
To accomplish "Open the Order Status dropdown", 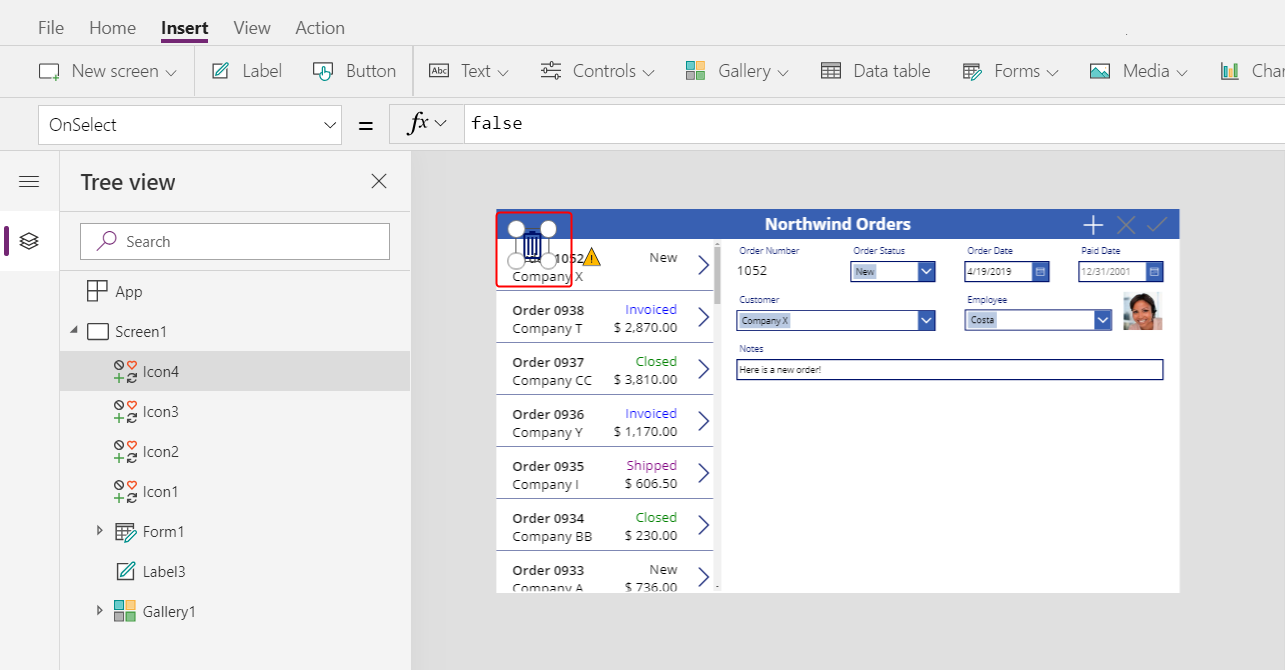I will 926,271.
